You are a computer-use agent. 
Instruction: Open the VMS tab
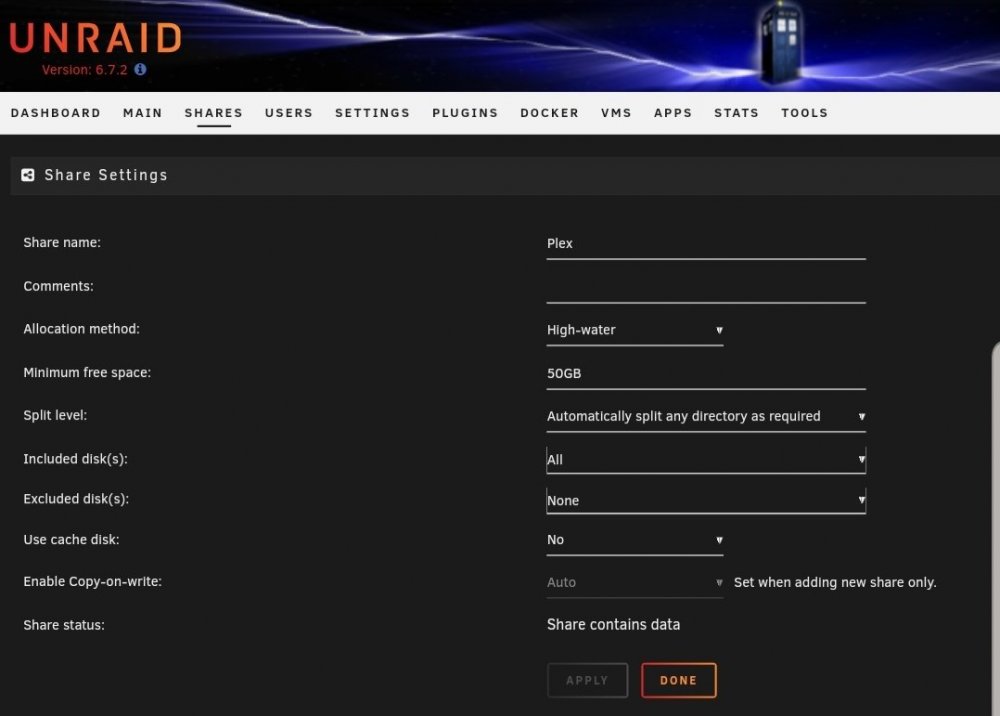616,113
